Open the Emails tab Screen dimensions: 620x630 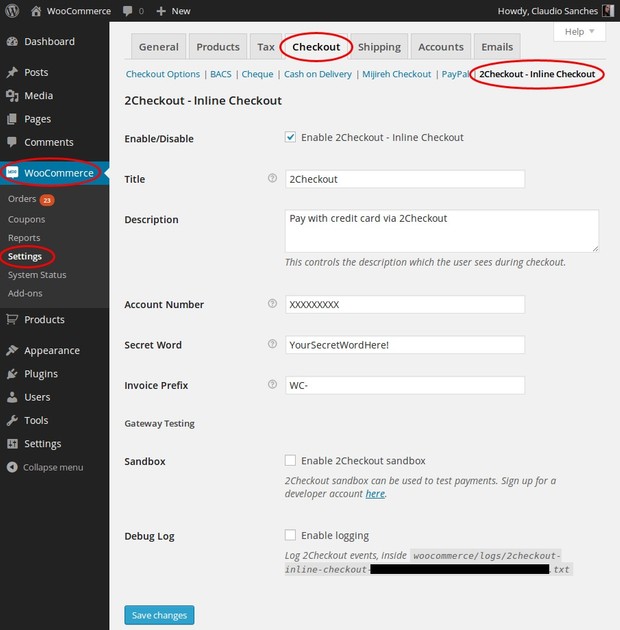(x=497, y=47)
